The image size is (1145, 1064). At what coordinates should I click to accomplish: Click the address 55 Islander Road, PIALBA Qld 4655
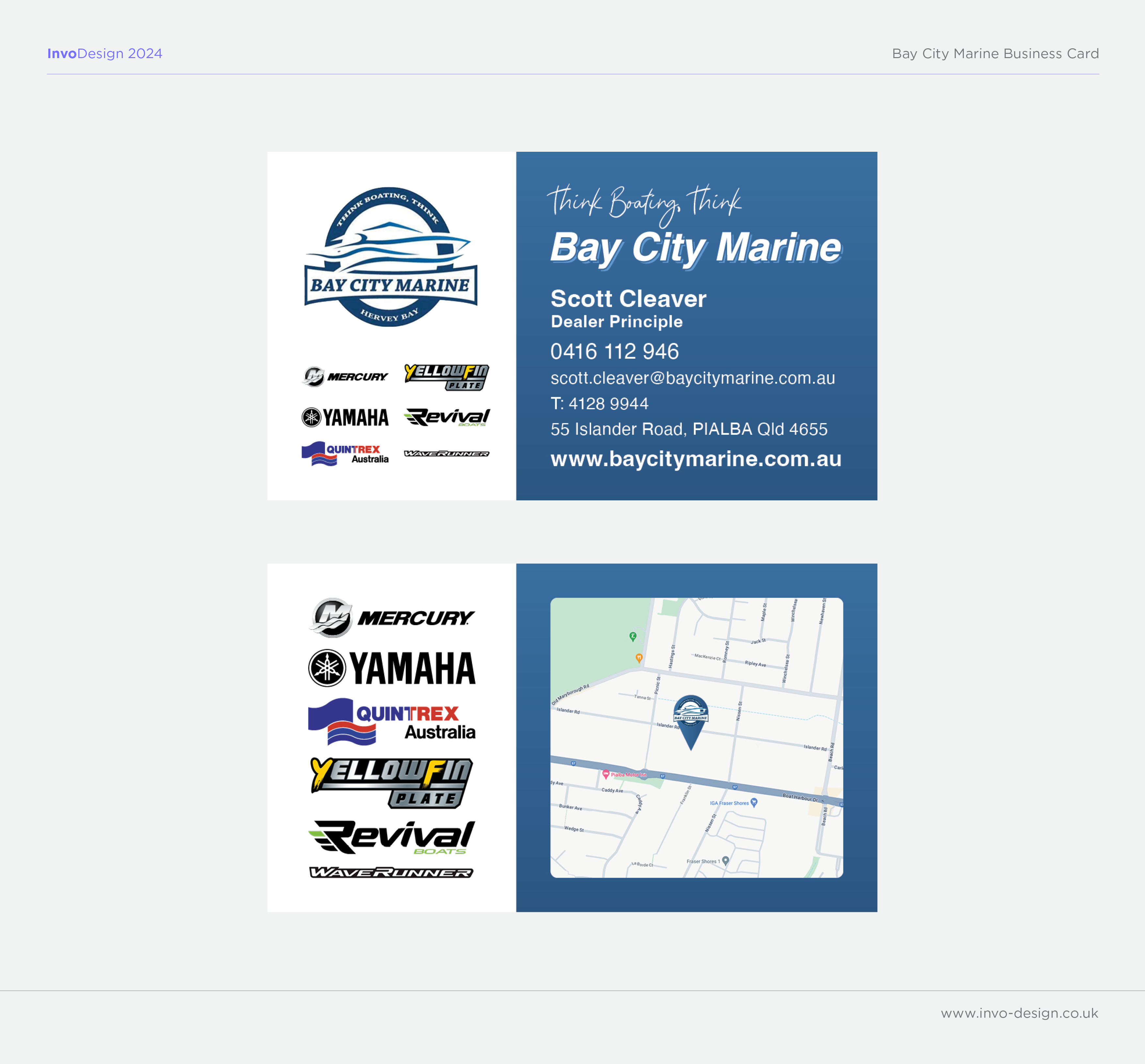(689, 429)
